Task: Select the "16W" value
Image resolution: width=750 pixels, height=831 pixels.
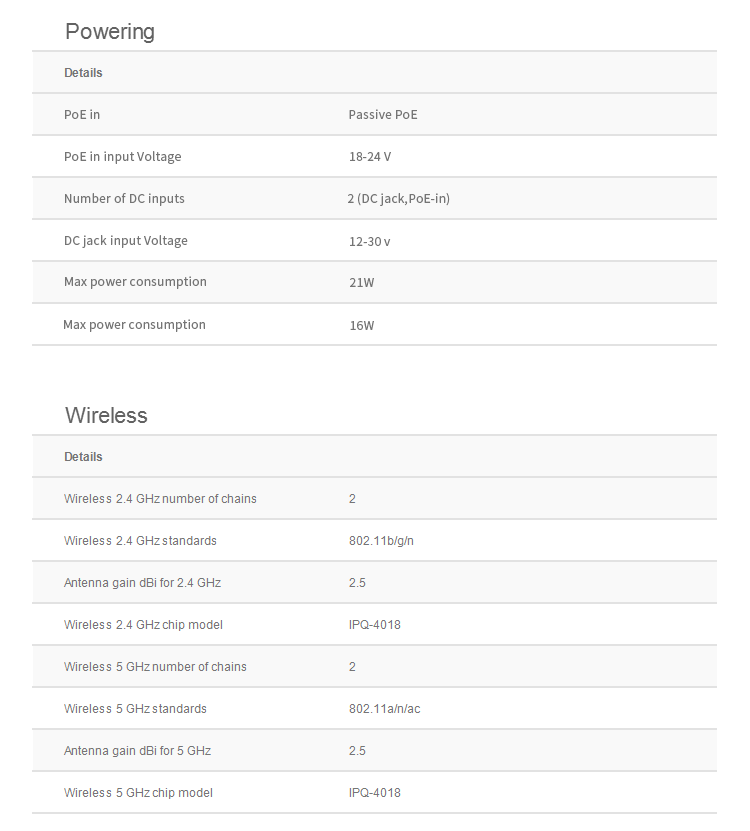Action: 361,325
